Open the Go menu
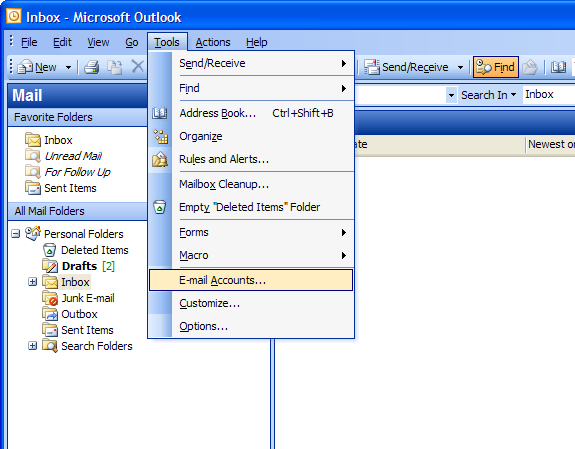The width and height of the screenshot is (575, 449). click(x=132, y=42)
